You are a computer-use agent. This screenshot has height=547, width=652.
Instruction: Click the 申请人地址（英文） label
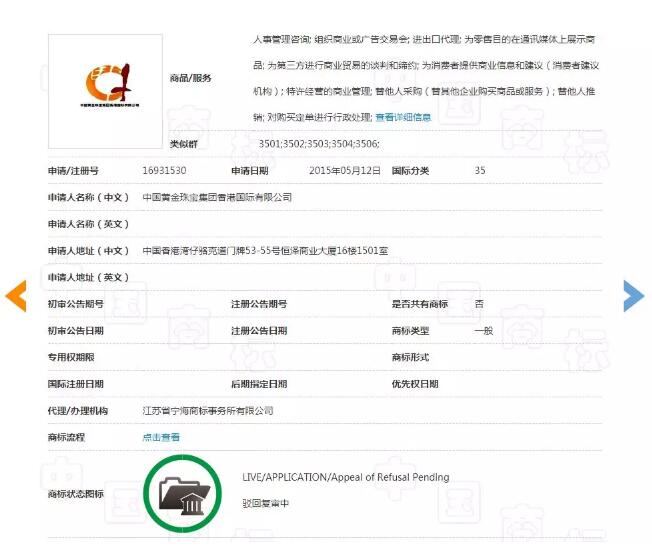88,277
